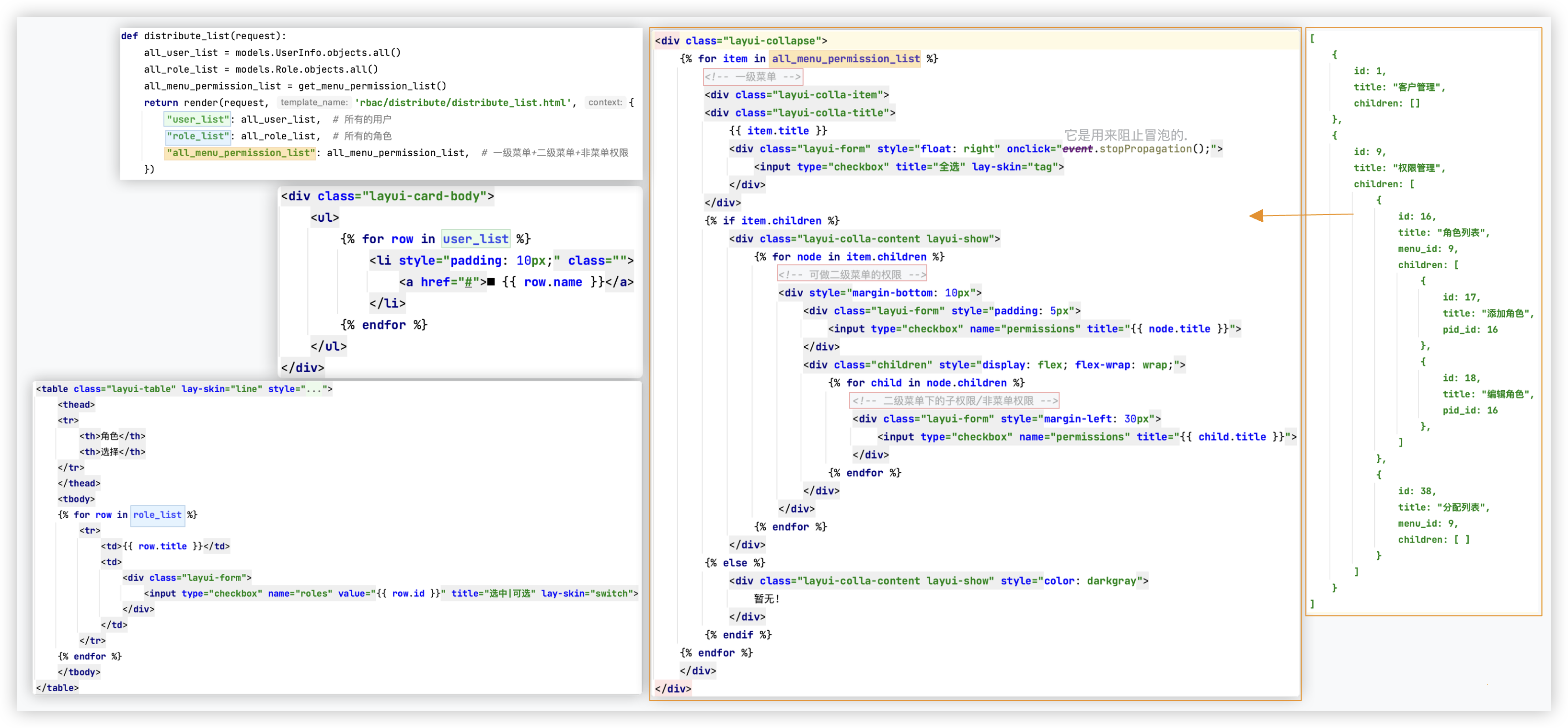The image size is (1568, 728).
Task: Click the distribute_list function name
Action: (x=187, y=36)
